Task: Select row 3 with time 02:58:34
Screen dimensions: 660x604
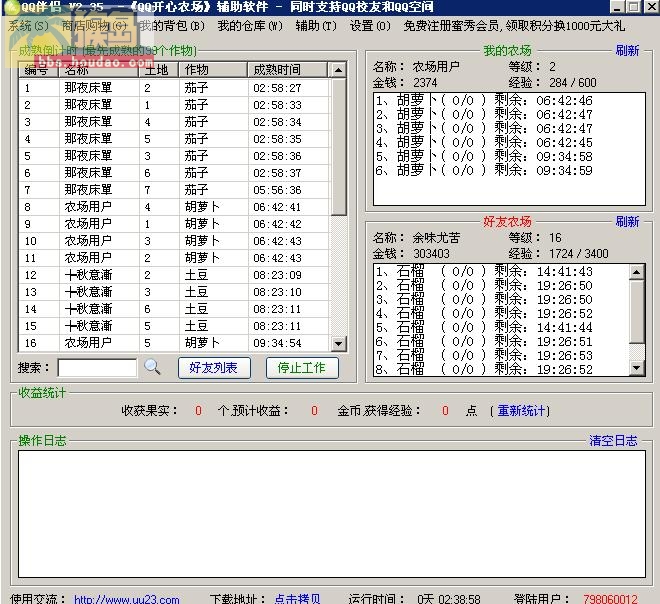Action: (x=174, y=122)
